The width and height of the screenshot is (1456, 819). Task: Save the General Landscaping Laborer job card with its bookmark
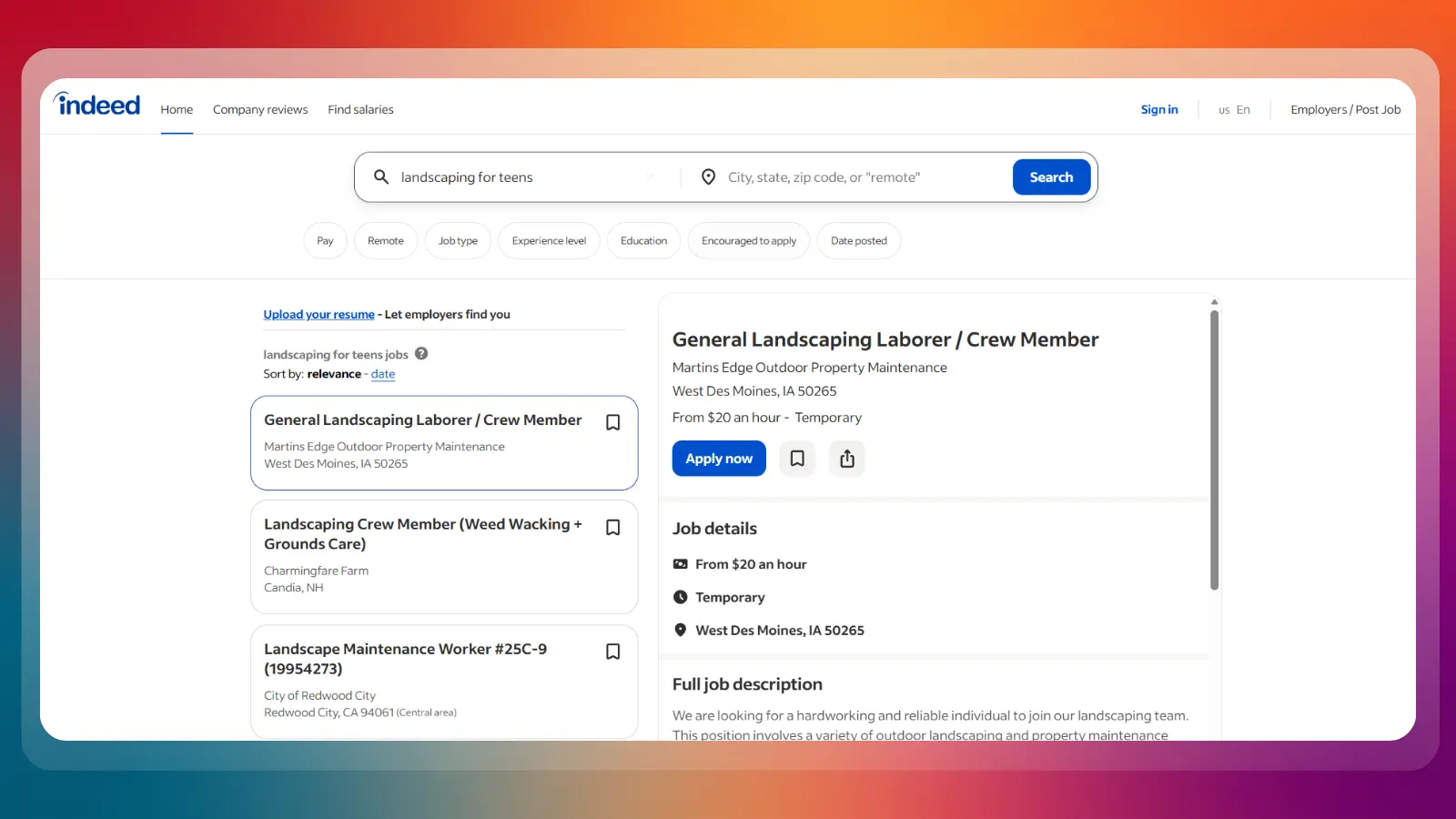point(613,422)
